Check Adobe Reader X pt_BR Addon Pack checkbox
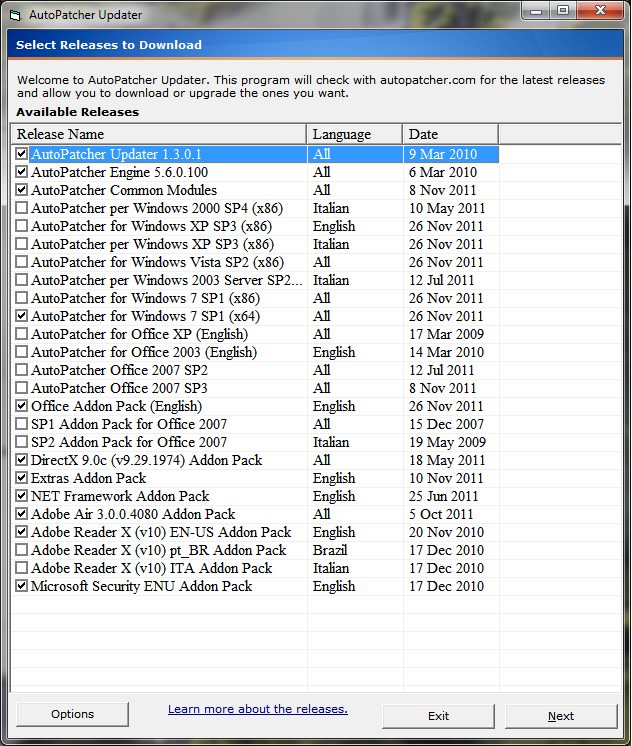The height and width of the screenshot is (746, 632). coord(21,550)
